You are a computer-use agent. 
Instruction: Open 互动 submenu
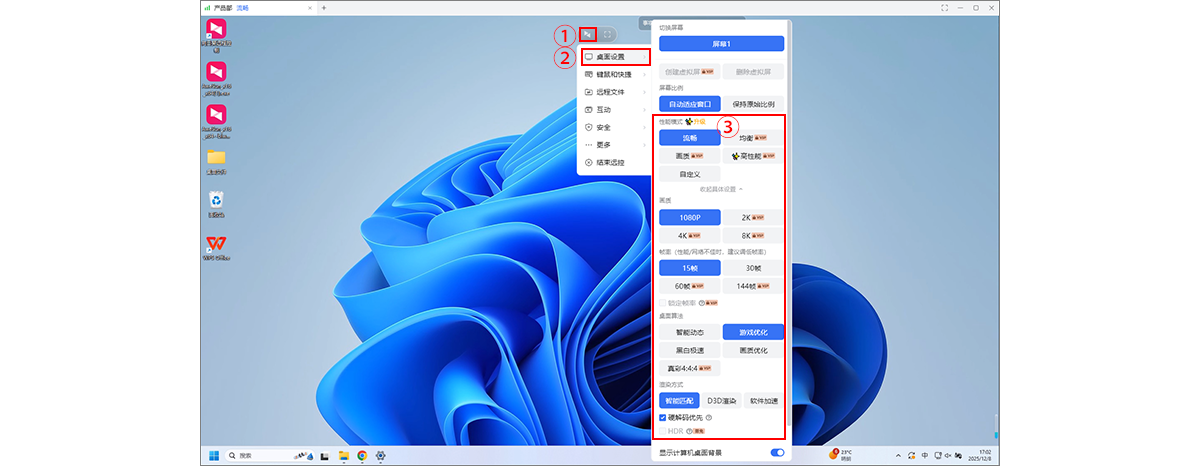(615, 109)
